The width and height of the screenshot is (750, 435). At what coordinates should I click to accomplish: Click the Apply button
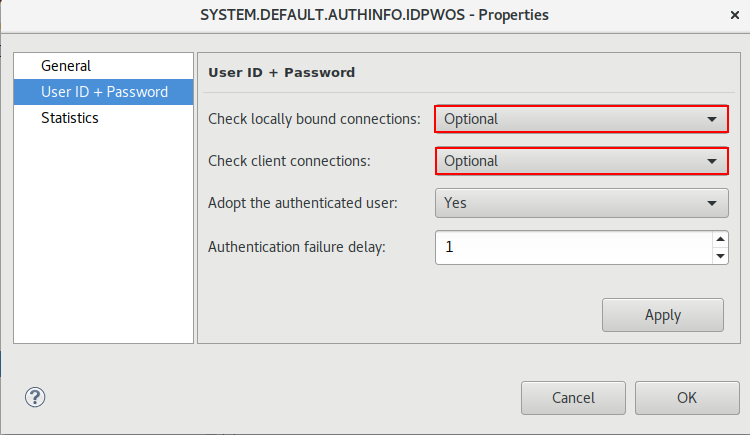[662, 315]
